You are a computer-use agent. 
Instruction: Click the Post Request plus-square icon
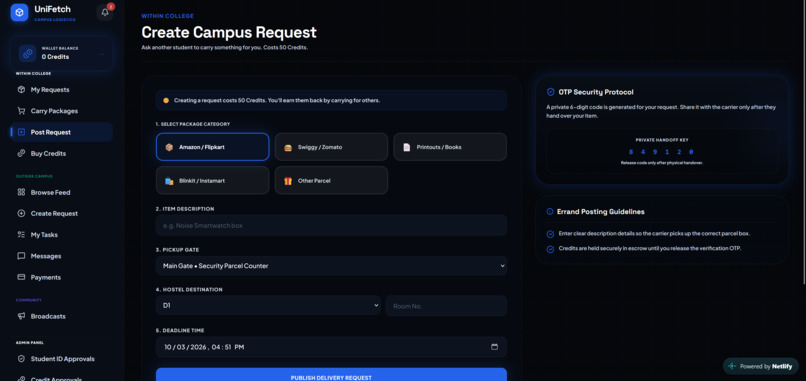(x=21, y=132)
